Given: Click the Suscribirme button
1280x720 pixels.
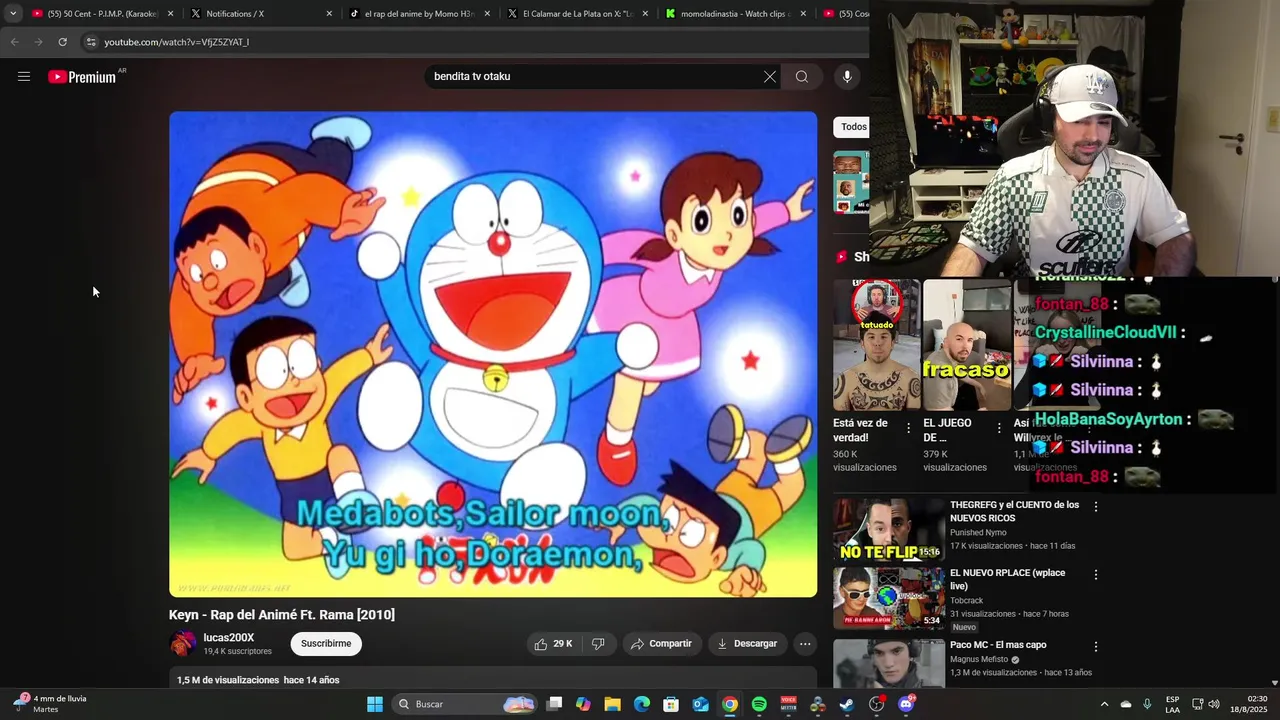Looking at the screenshot, I should 326,644.
